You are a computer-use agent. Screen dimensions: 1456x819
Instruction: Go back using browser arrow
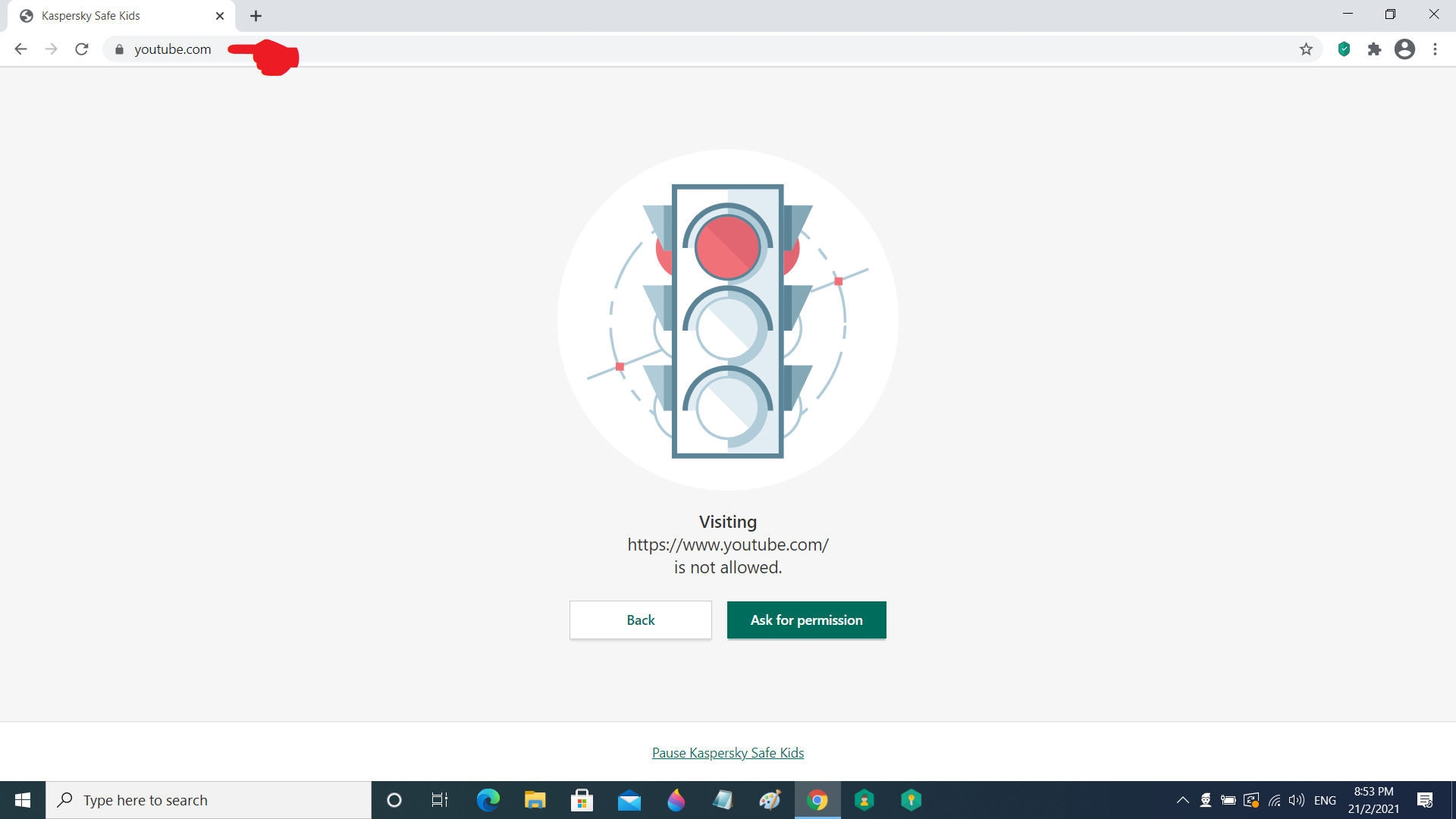pyautogui.click(x=20, y=49)
